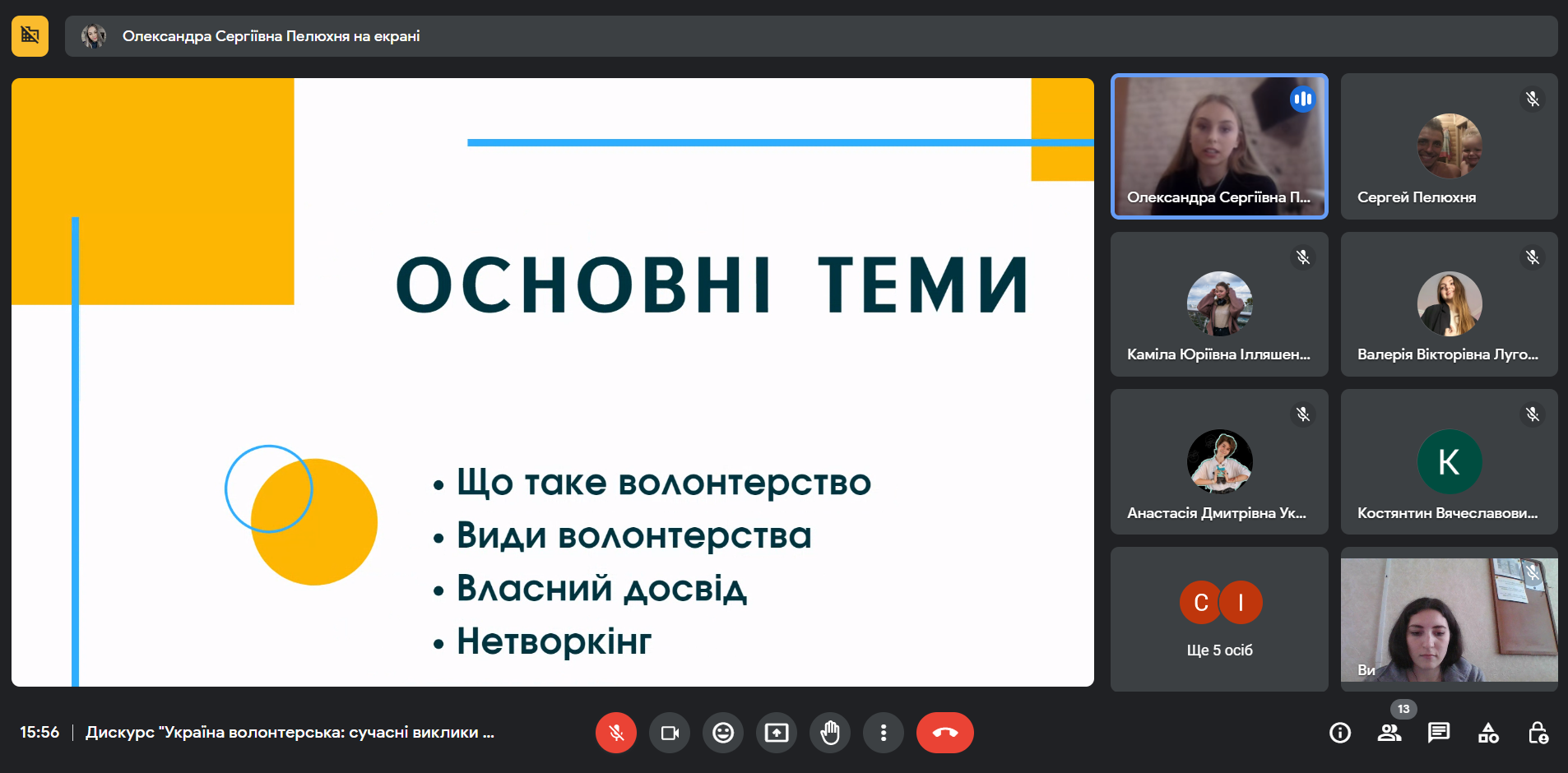Image resolution: width=1568 pixels, height=773 pixels.
Task: Click Костянтин's green K avatar tile
Action: pyautogui.click(x=1449, y=462)
